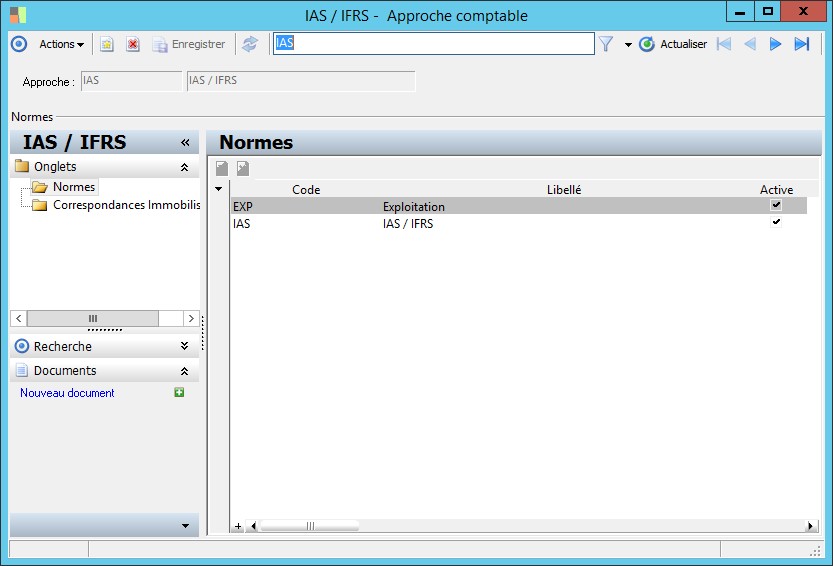The width and height of the screenshot is (833, 566).
Task: Click the first grid toolbar icon above Code
Action: pyautogui.click(x=222, y=168)
